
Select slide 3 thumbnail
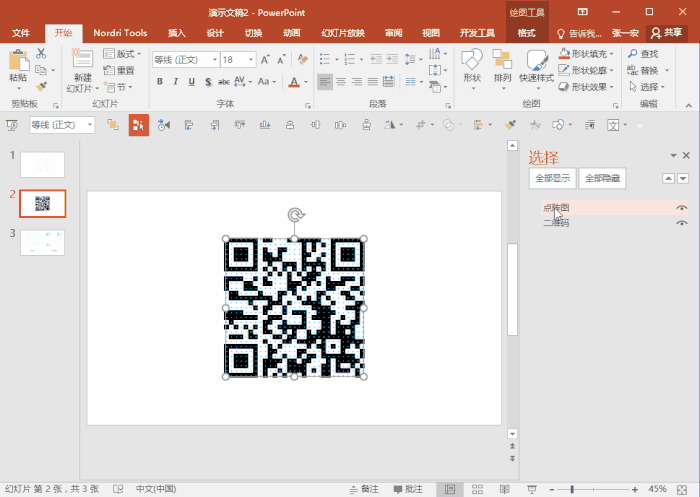point(42,242)
